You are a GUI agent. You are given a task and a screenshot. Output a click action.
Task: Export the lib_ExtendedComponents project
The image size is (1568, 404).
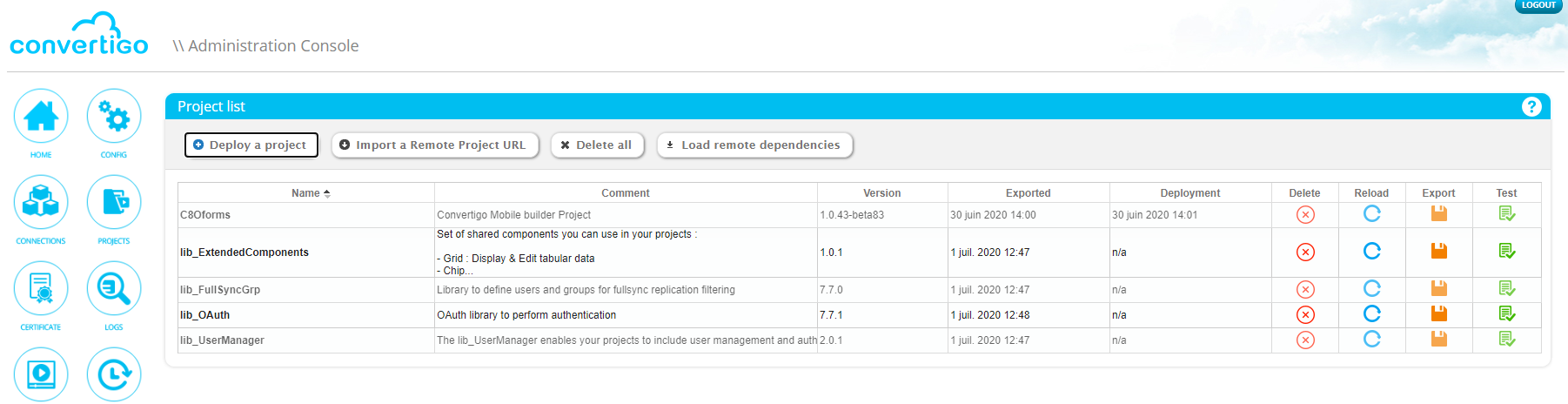pos(1439,252)
